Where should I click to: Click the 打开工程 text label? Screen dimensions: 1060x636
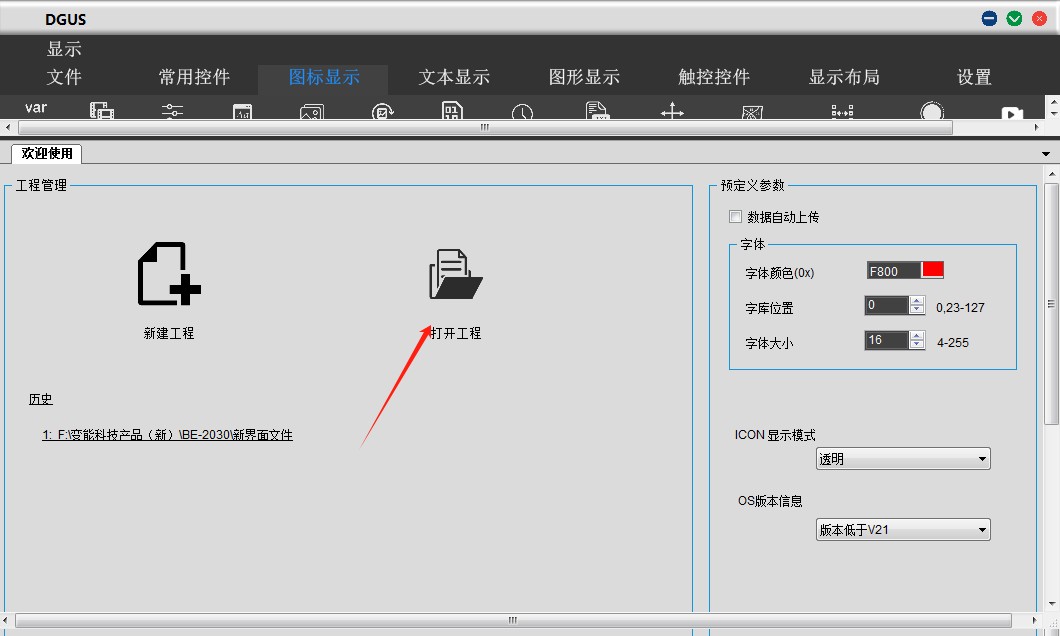click(x=456, y=333)
